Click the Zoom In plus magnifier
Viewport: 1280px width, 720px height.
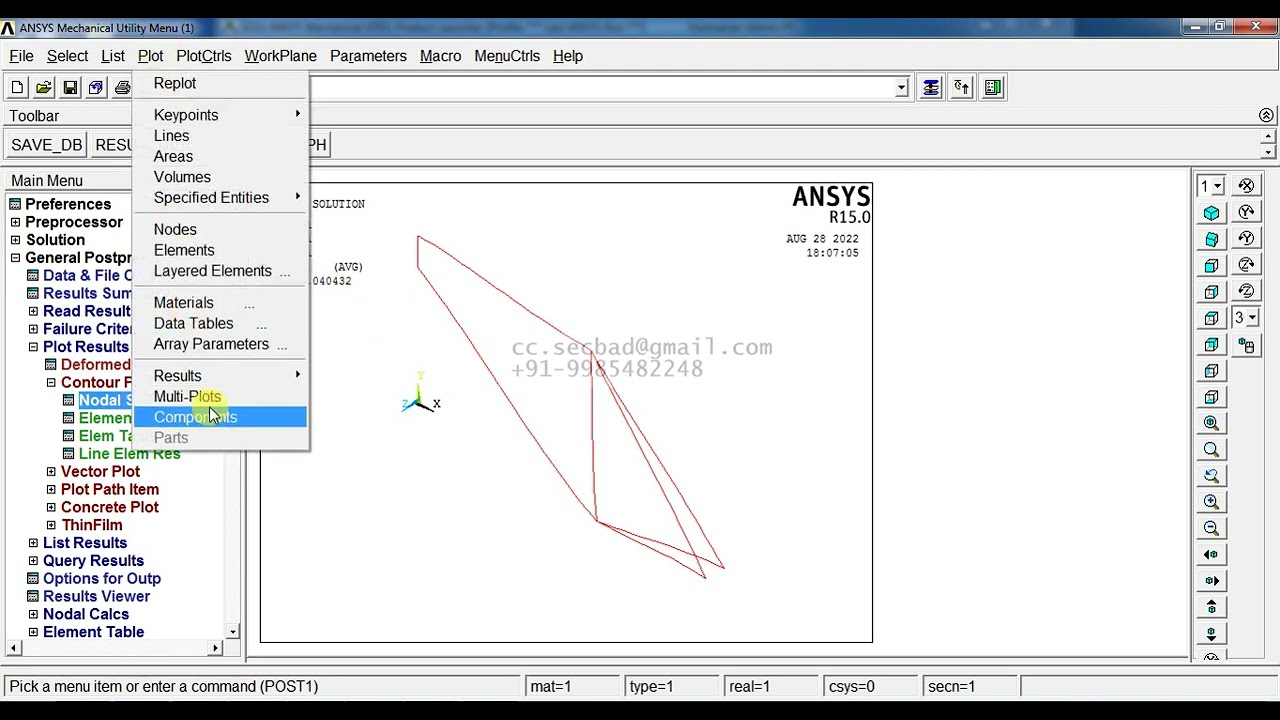click(1211, 502)
